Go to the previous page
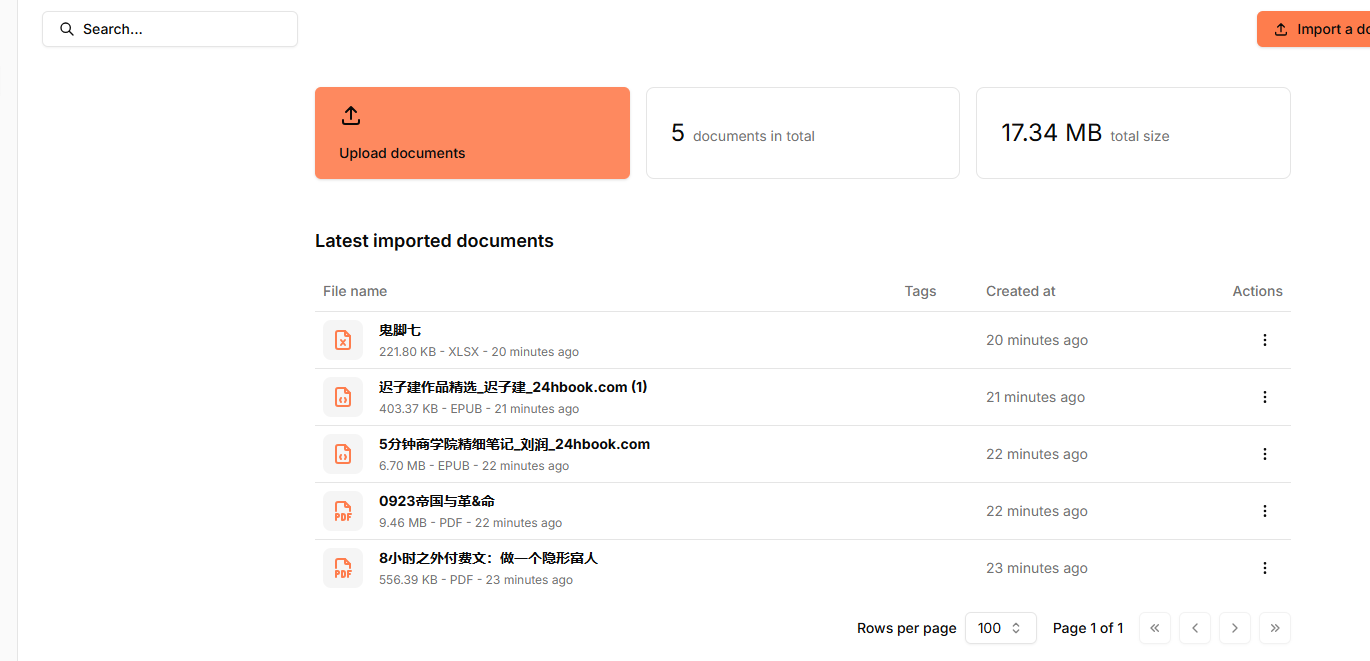 (x=1195, y=628)
